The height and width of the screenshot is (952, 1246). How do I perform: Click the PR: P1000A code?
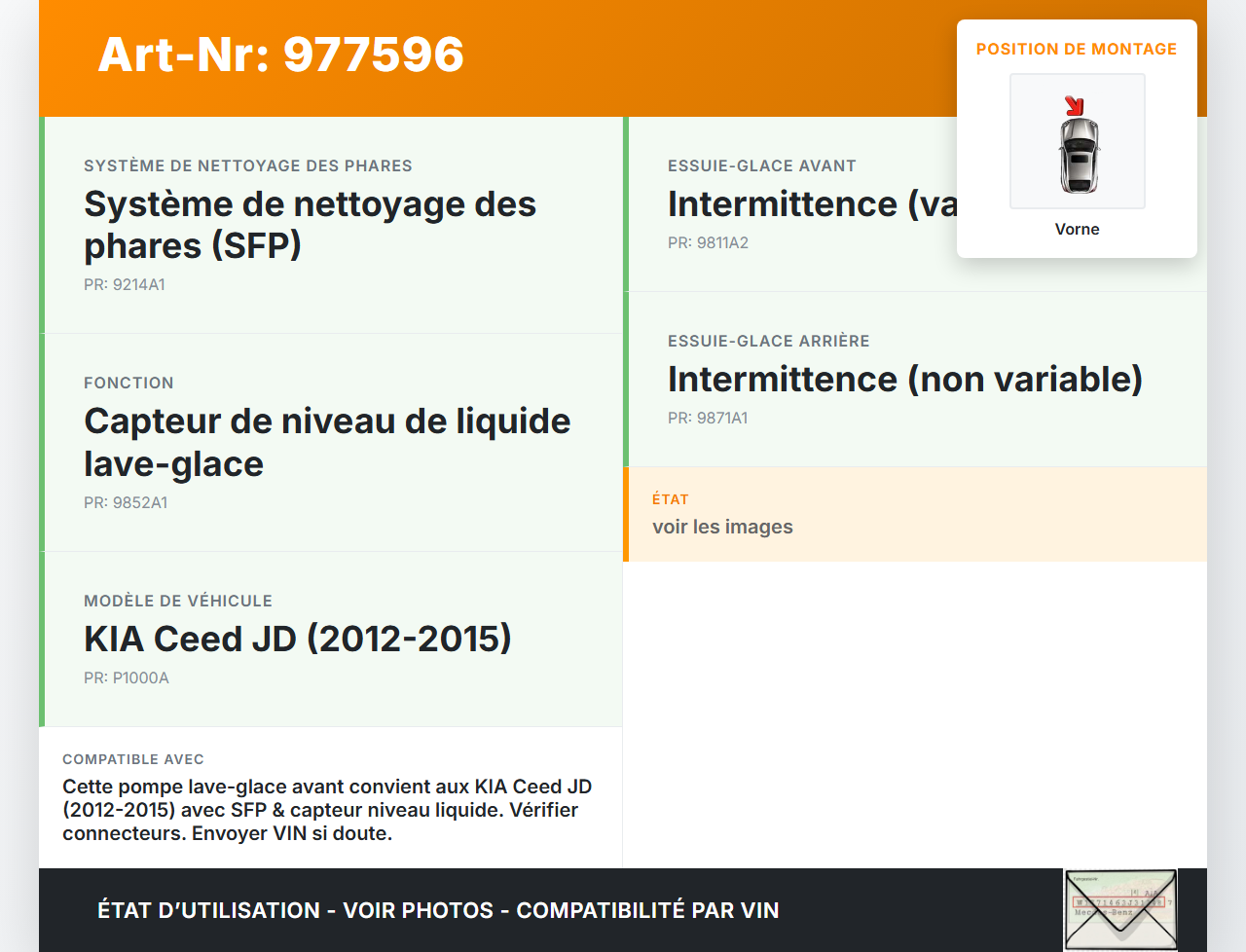point(127,678)
